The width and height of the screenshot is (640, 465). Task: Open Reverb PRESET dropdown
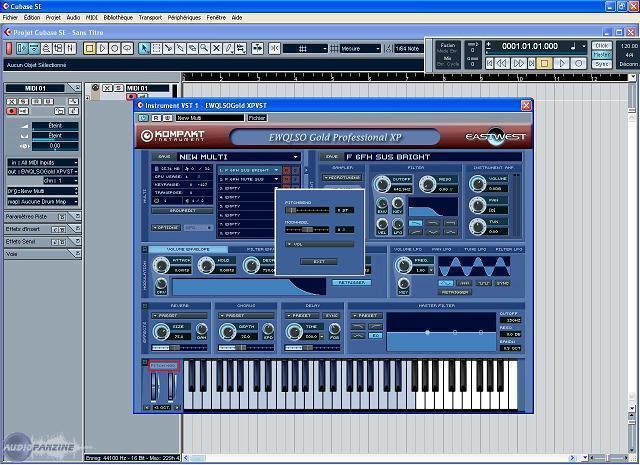179,316
